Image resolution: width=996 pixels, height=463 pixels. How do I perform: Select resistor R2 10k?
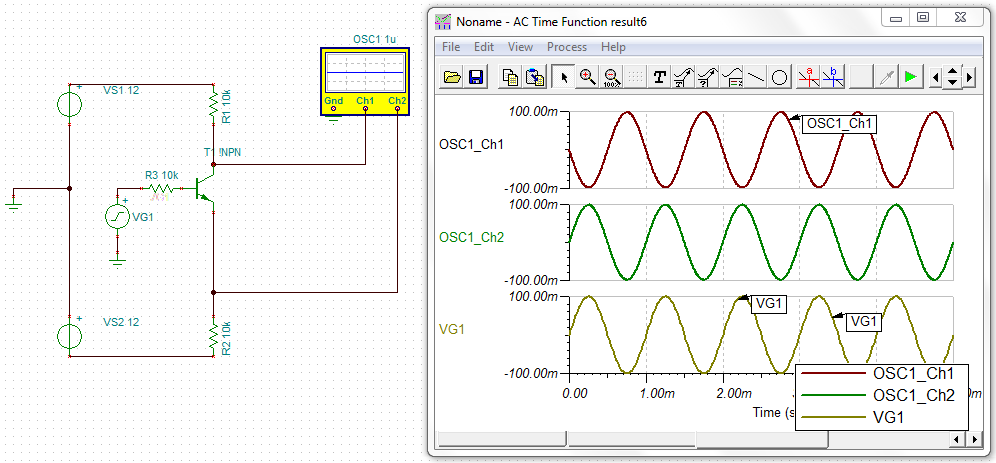[213, 336]
